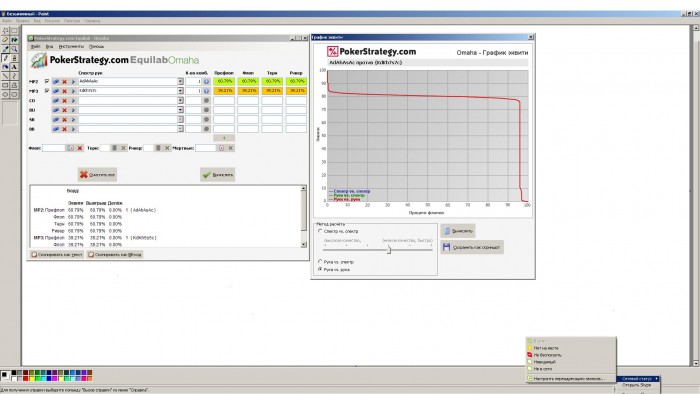700x394 pixels.
Task: Expand the MP3 hand range dropdown
Action: pos(180,91)
